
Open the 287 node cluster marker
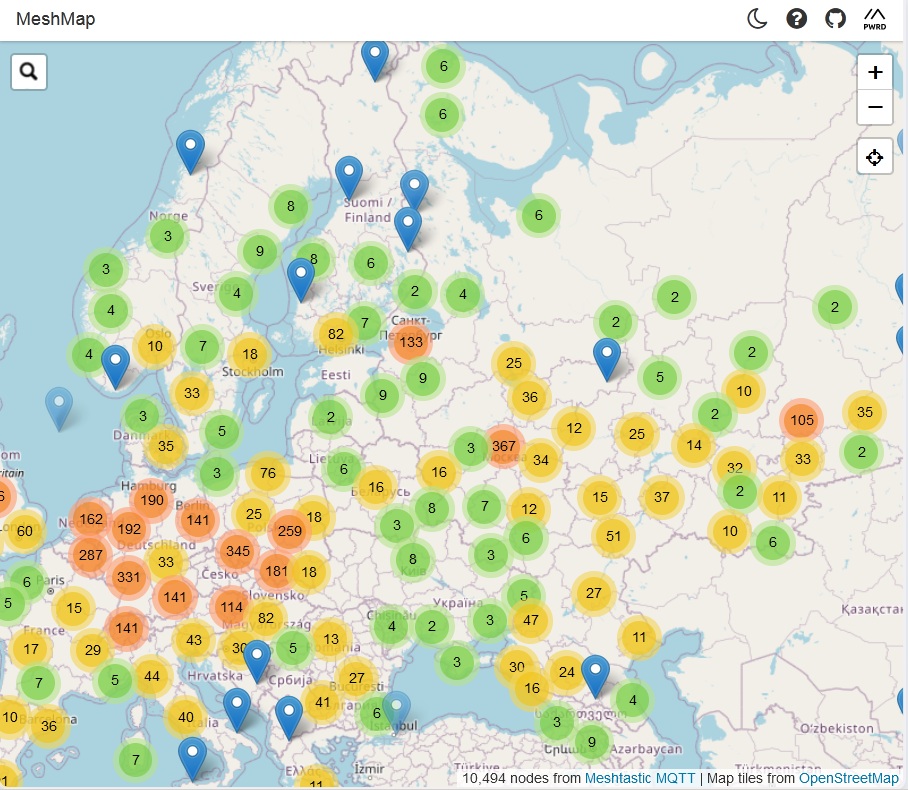(91, 553)
